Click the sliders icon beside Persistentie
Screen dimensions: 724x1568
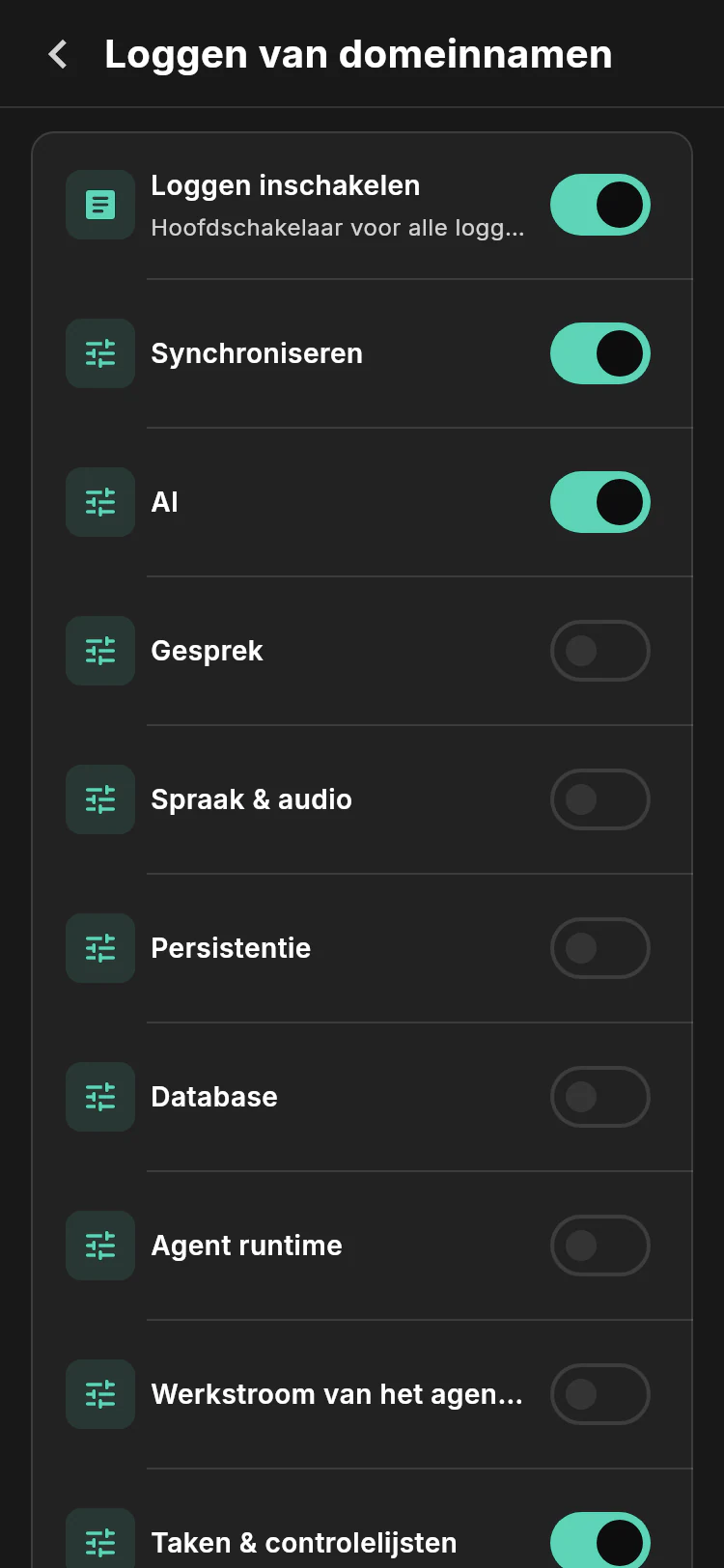[100, 948]
